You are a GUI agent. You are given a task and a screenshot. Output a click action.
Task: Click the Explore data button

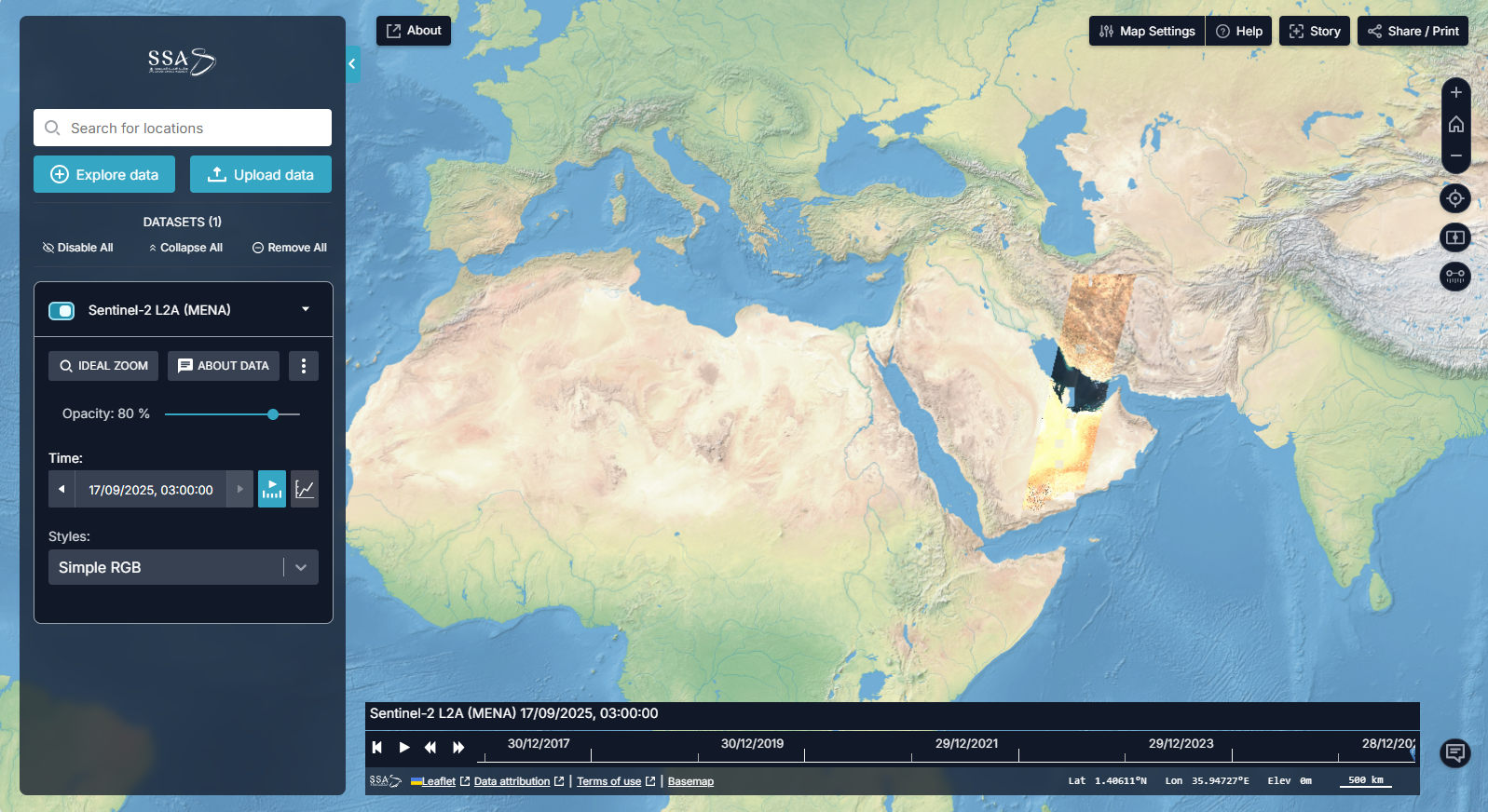(x=104, y=174)
